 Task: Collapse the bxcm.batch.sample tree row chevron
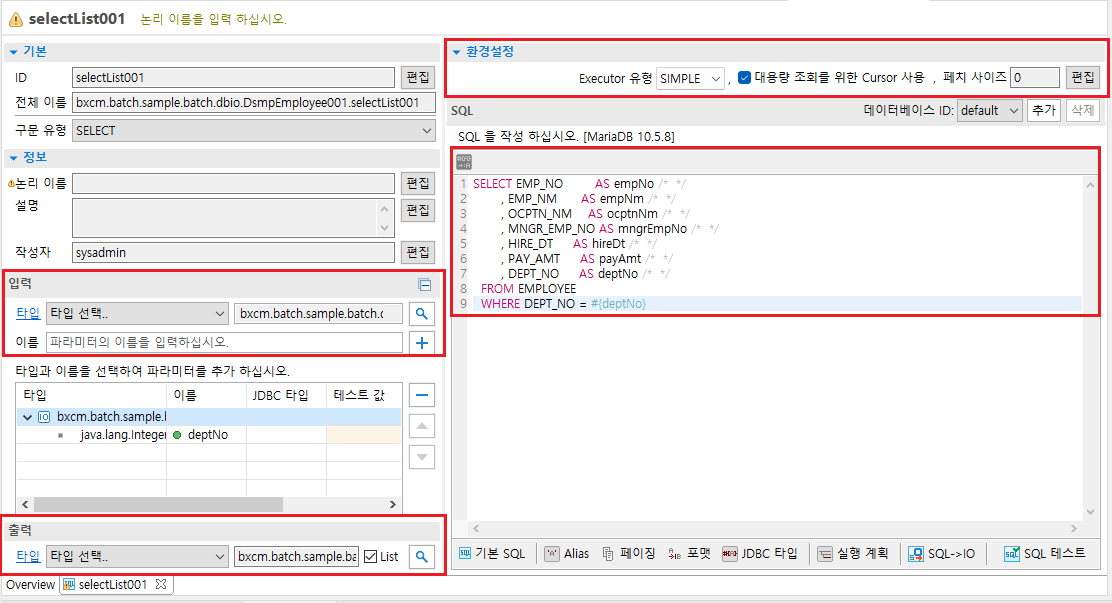pos(26,415)
